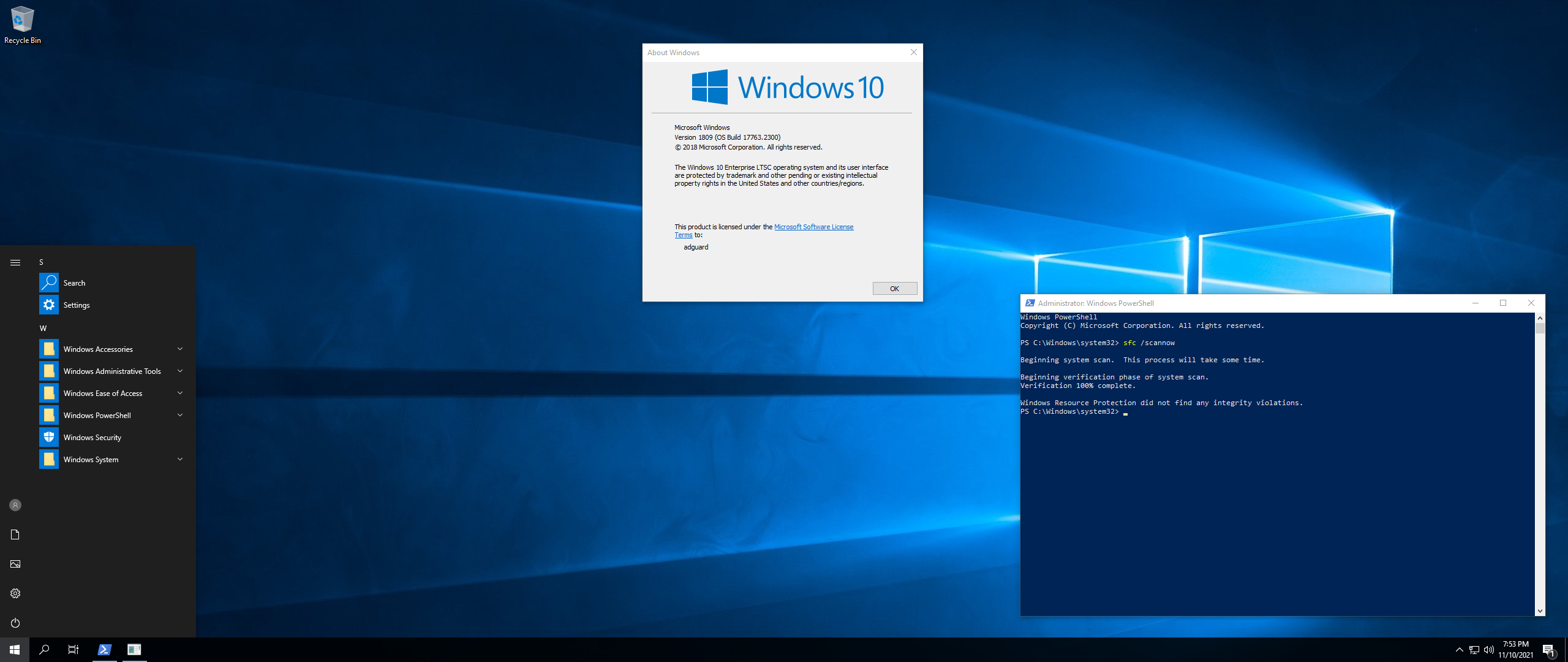Click the volume speaker tray icon
This screenshot has width=1568, height=662.
pyautogui.click(x=1489, y=650)
